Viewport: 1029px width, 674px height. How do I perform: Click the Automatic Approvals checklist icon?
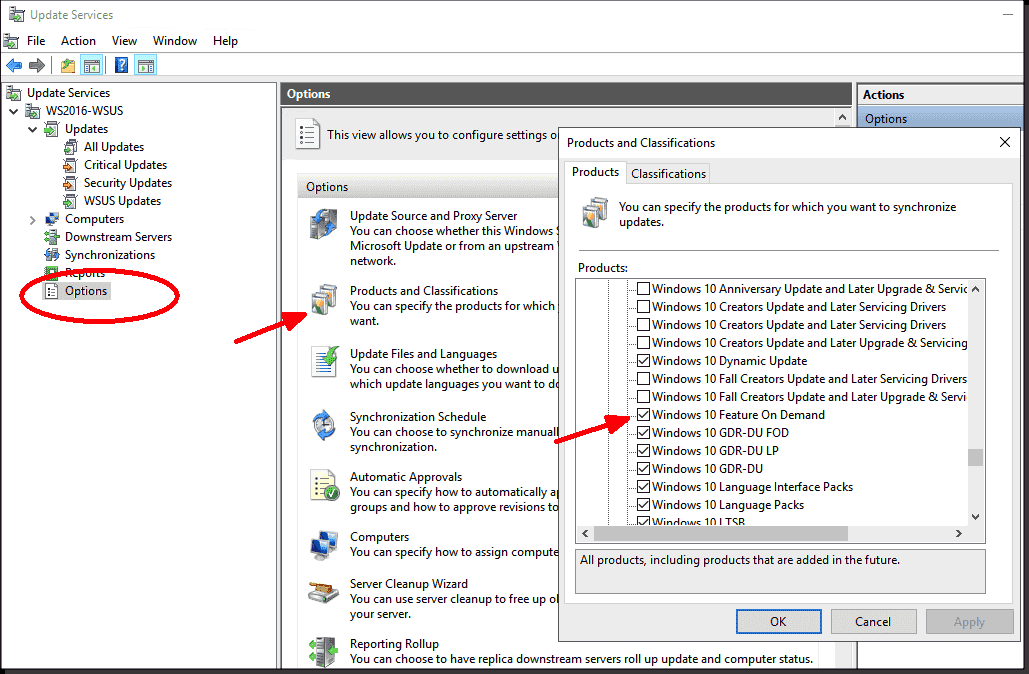coord(324,485)
